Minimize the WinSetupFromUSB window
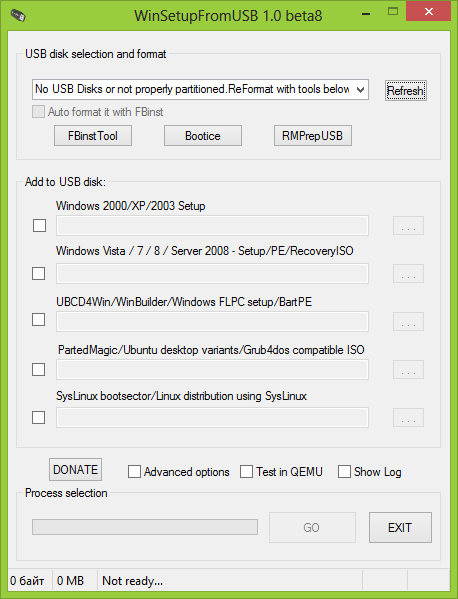The width and height of the screenshot is (458, 599). pos(366,13)
